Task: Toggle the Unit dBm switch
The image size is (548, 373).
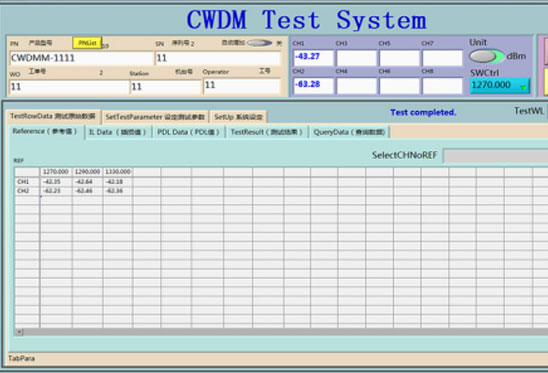Action: [x=486, y=56]
